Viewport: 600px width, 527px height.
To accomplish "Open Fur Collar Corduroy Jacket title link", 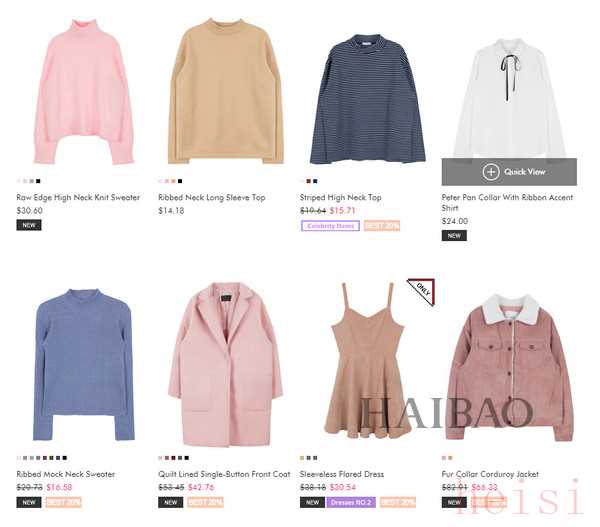I will [x=490, y=474].
